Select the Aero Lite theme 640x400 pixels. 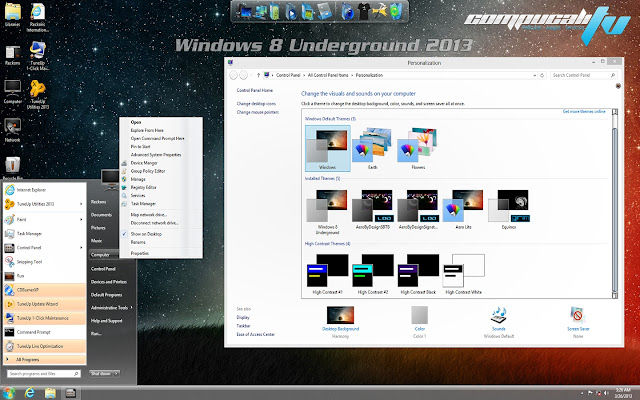pyautogui.click(x=463, y=209)
